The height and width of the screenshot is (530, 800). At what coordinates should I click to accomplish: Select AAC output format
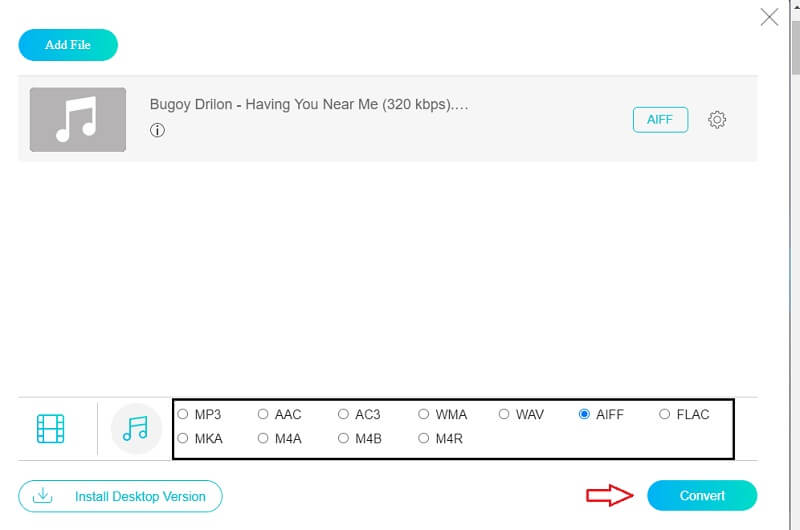click(x=263, y=414)
